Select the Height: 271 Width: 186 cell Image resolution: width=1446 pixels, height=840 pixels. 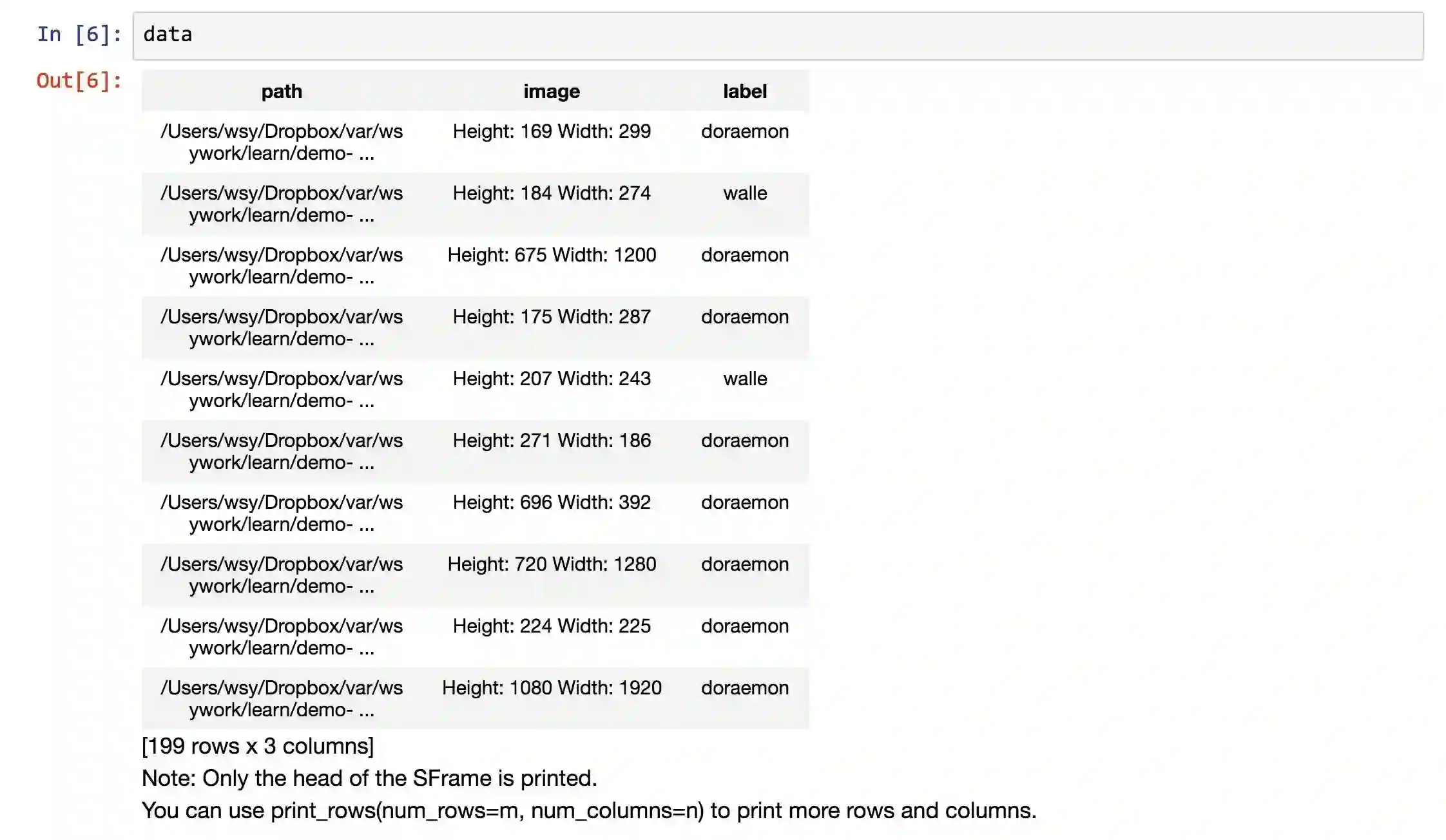(552, 441)
